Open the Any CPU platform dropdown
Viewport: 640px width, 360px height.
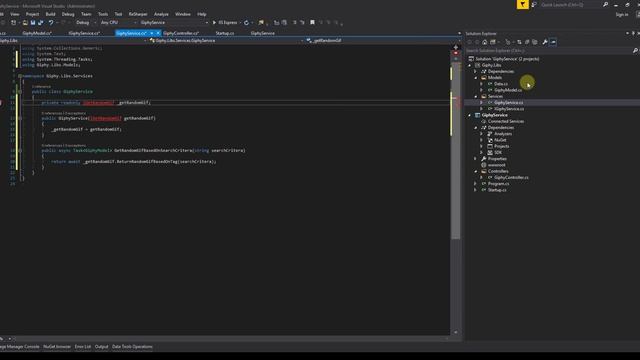(x=118, y=22)
